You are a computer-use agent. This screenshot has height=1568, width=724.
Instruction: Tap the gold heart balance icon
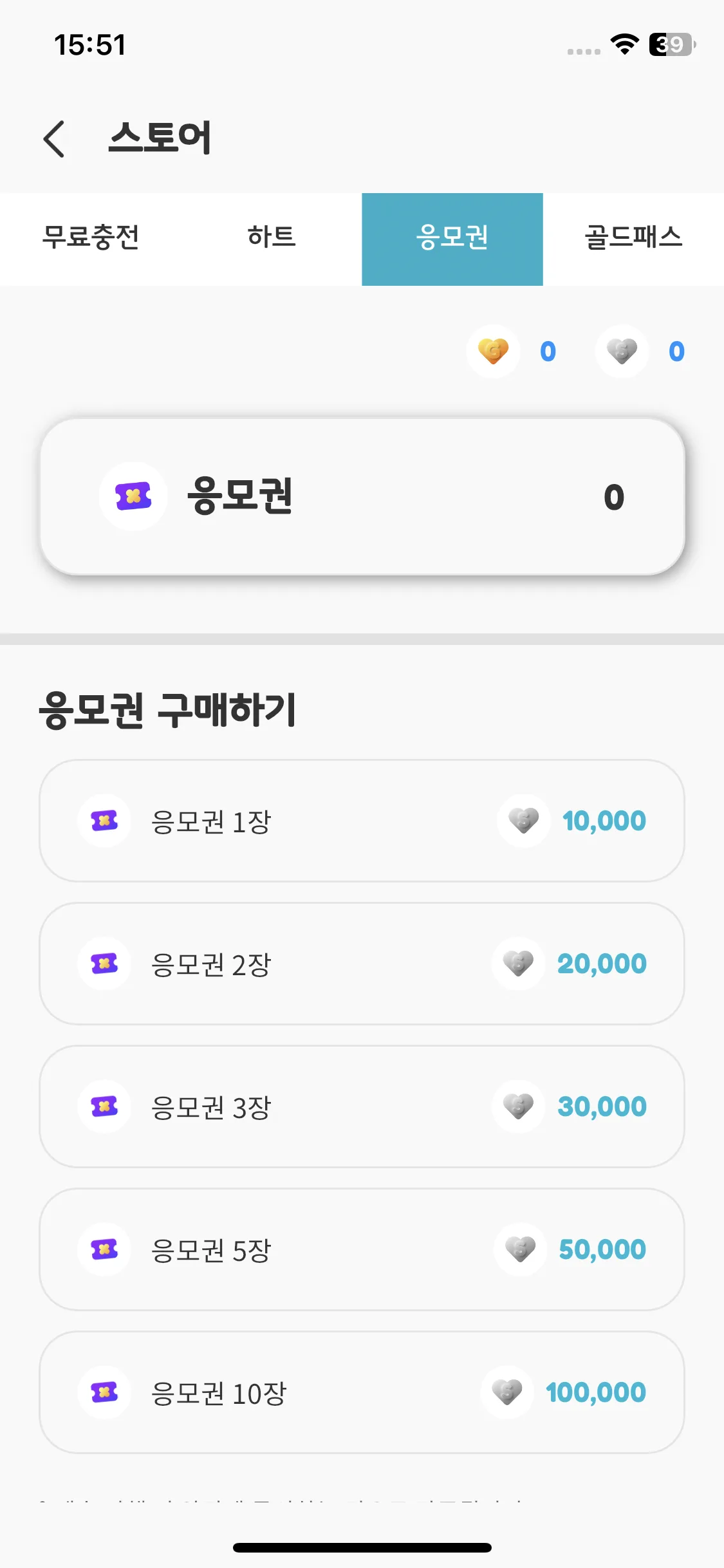tap(494, 351)
